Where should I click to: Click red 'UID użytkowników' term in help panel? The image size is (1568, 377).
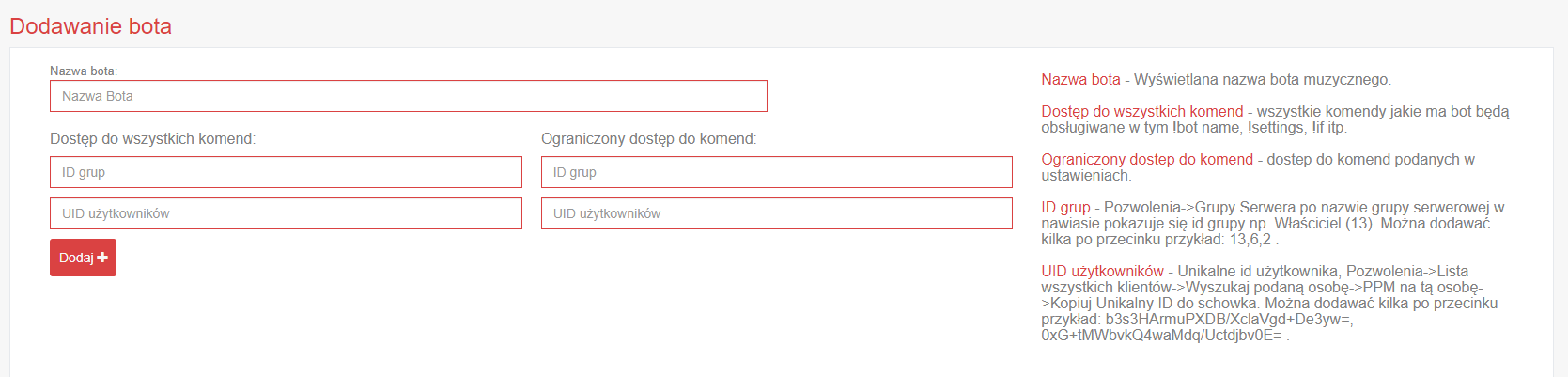coord(1102,272)
